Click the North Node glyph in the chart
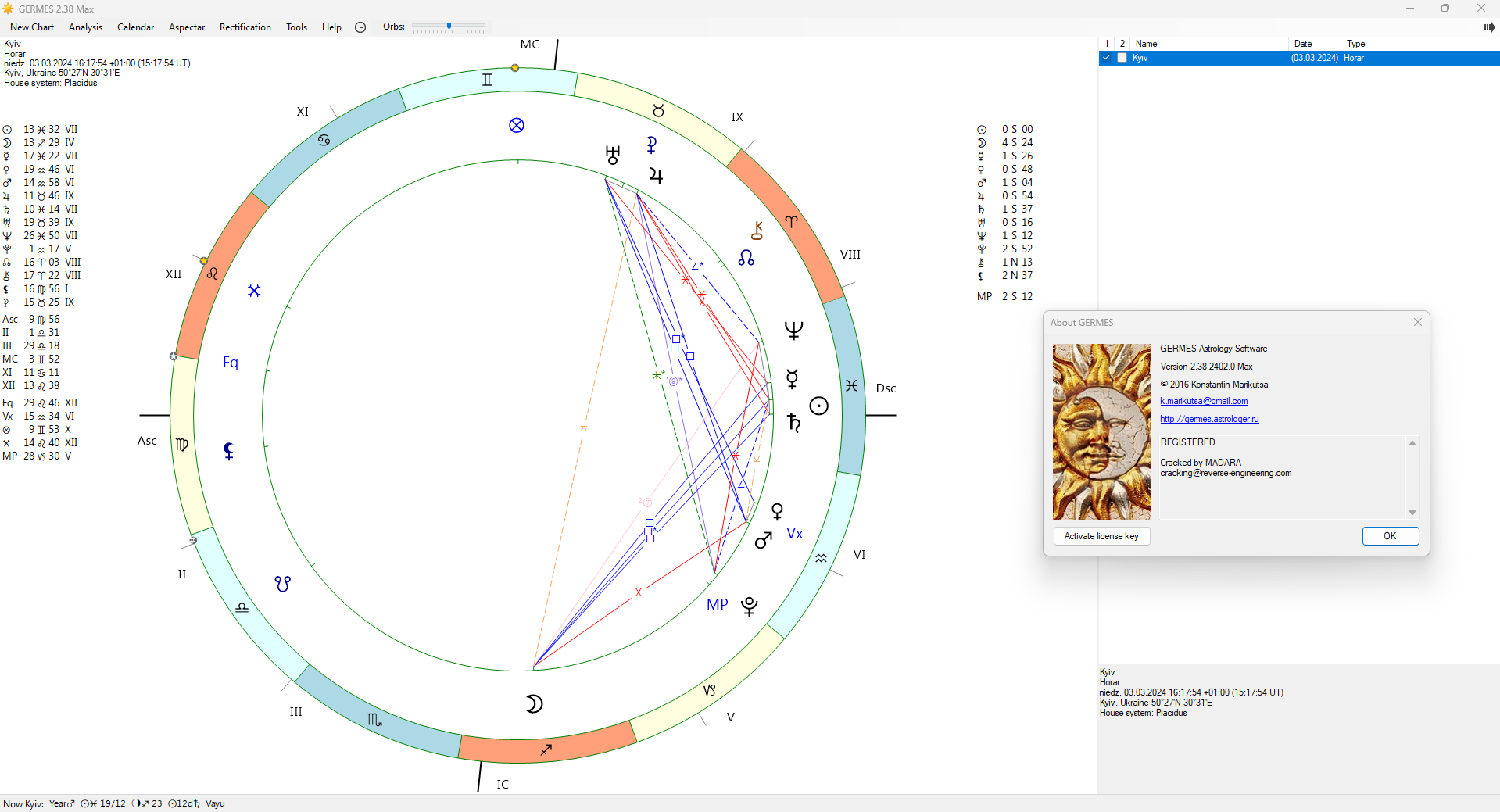The height and width of the screenshot is (812, 1500). (746, 258)
